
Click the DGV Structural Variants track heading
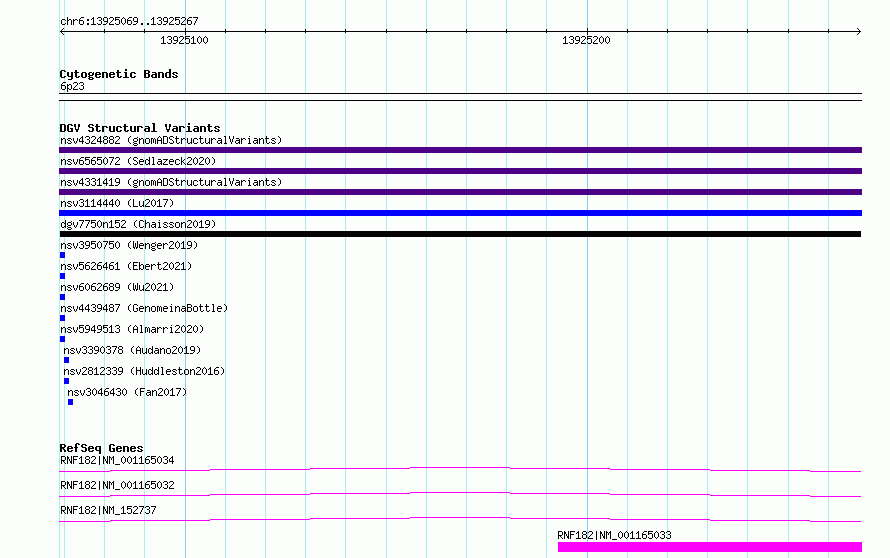(140, 128)
